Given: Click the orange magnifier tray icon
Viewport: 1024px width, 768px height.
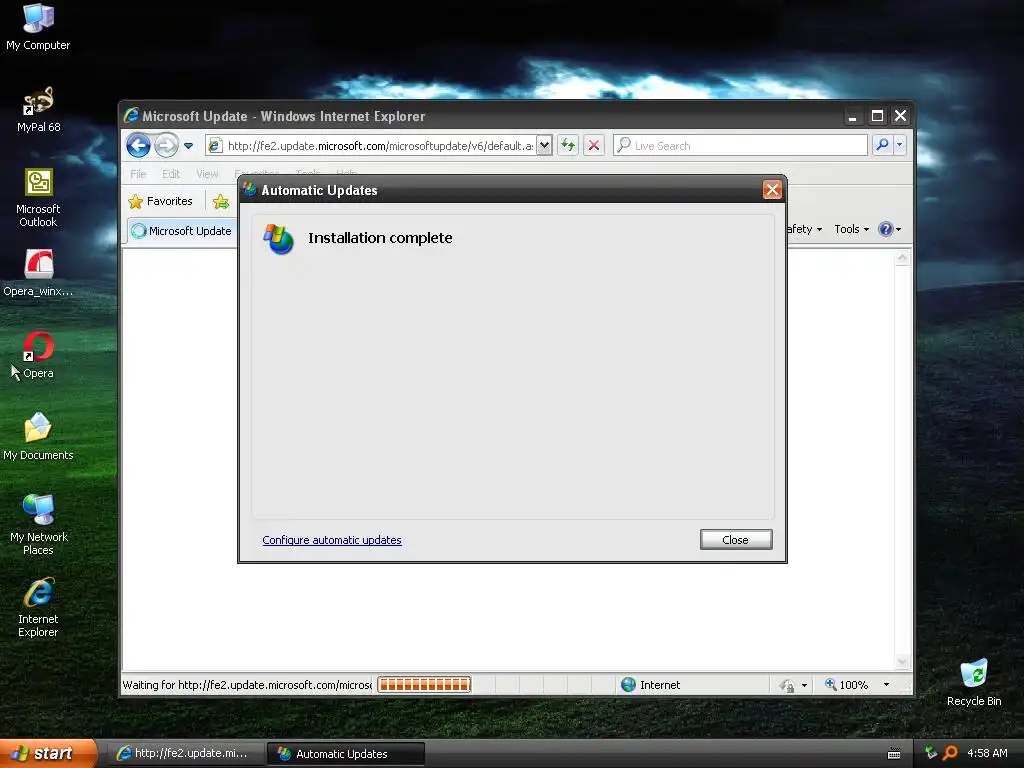Looking at the screenshot, I should click(x=950, y=753).
